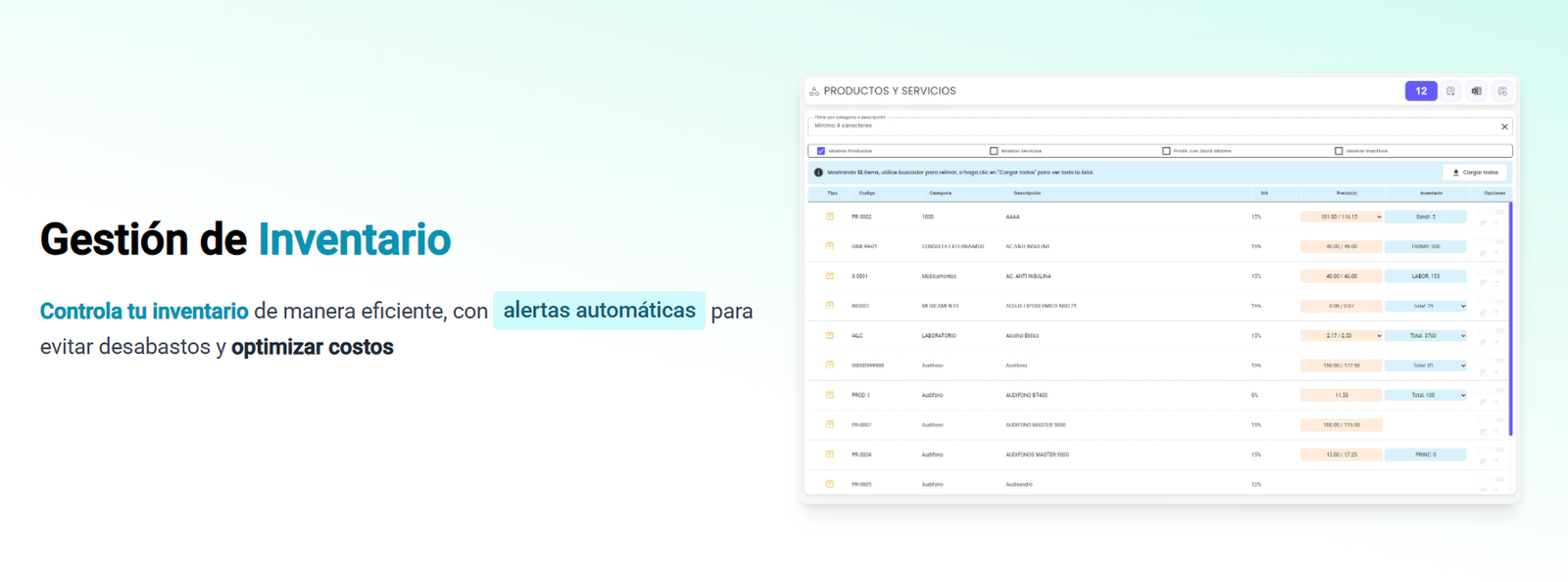Viewport: 1568px width, 582px height.
Task: Click the AUDIFONO BT400 description
Action: coord(1026,395)
